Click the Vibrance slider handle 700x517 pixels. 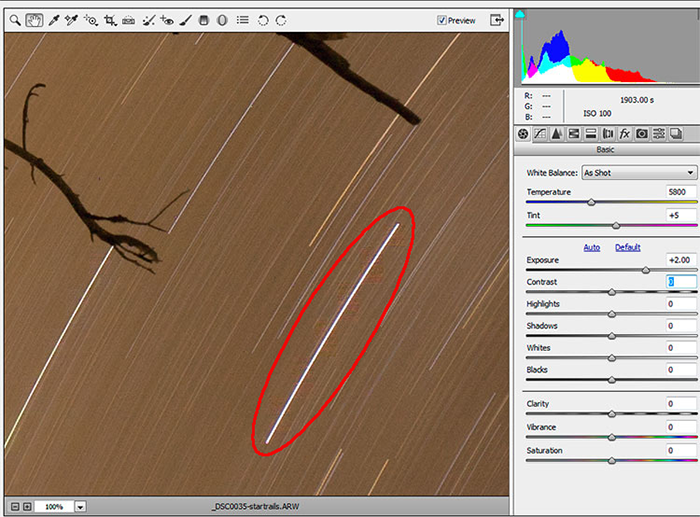(x=612, y=437)
